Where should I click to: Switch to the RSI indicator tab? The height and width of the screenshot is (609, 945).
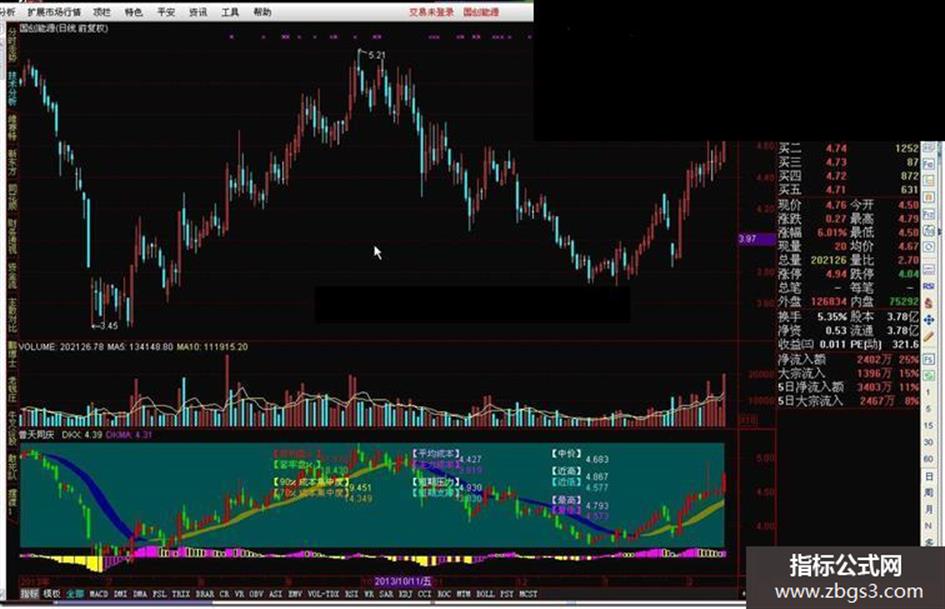coord(351,594)
